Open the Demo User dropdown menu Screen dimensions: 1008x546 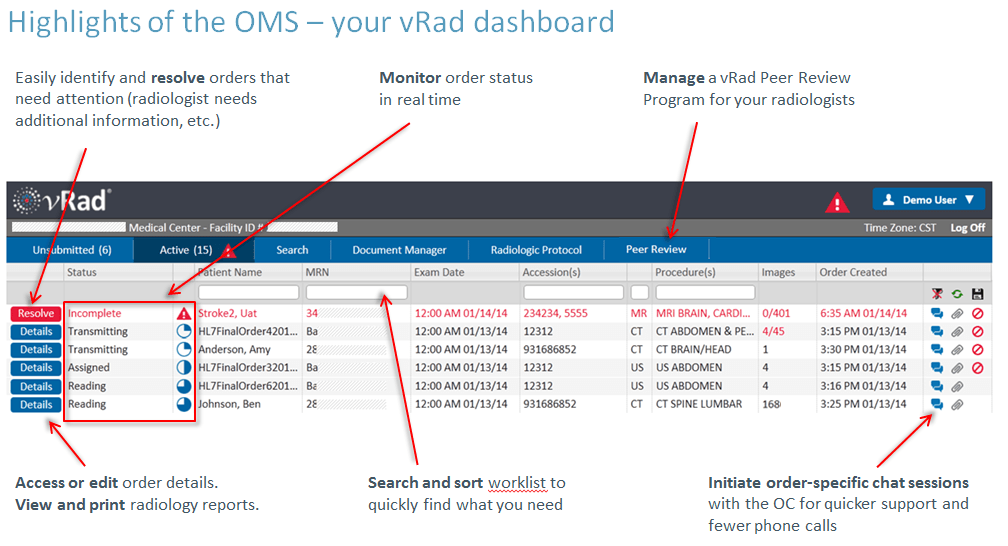[929, 200]
